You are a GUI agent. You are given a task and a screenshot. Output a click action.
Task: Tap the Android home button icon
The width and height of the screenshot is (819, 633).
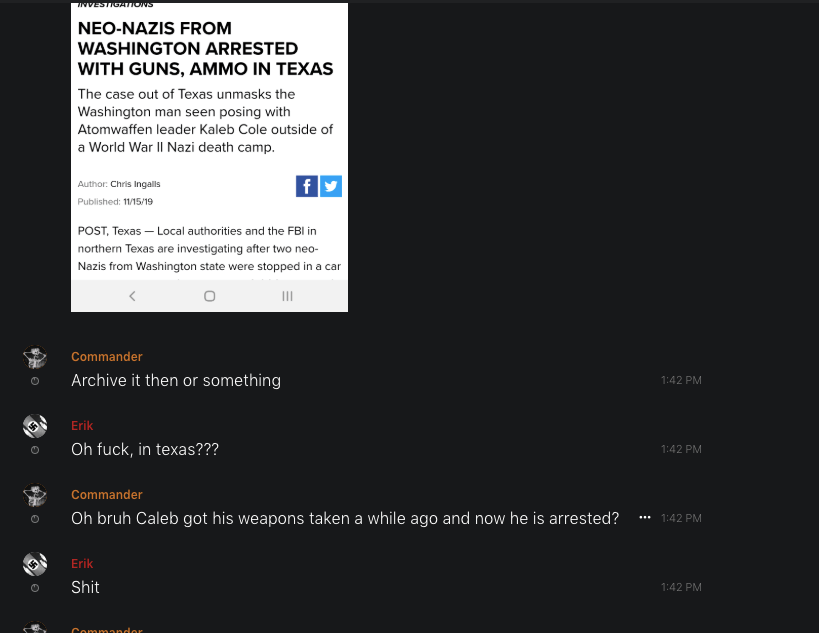[209, 296]
